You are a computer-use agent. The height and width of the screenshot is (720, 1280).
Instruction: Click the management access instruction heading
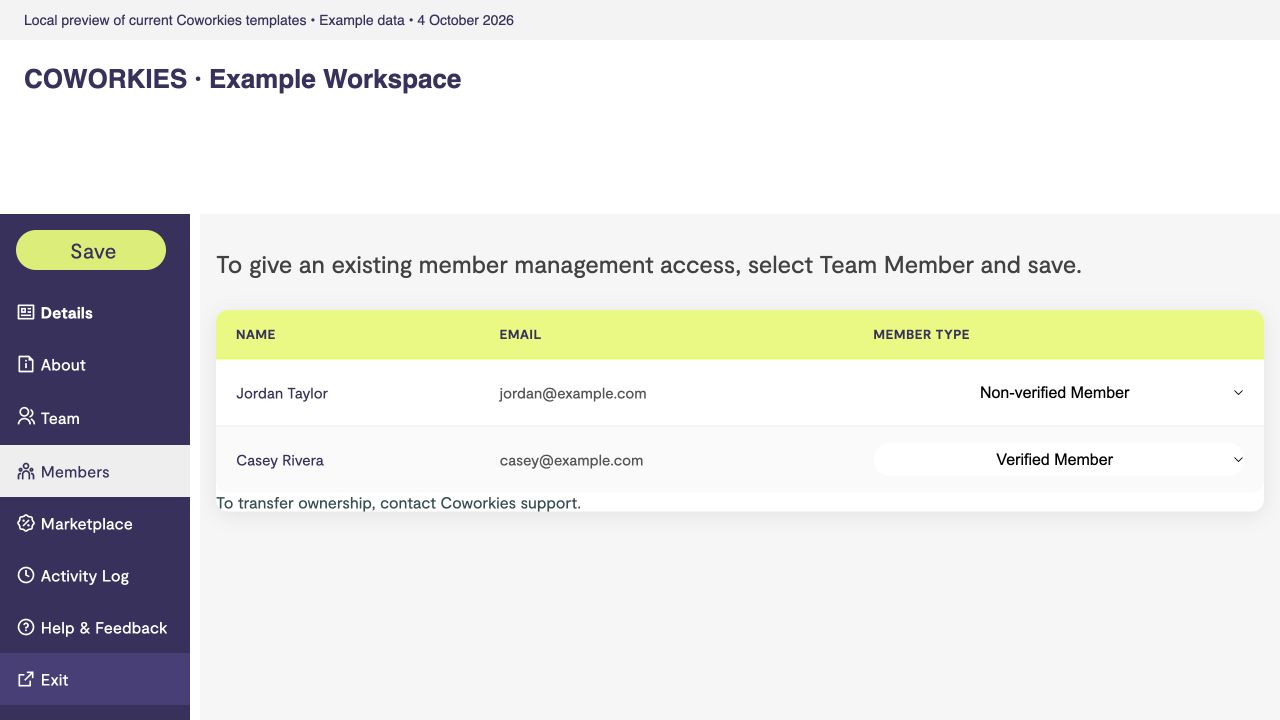pyautogui.click(x=649, y=265)
